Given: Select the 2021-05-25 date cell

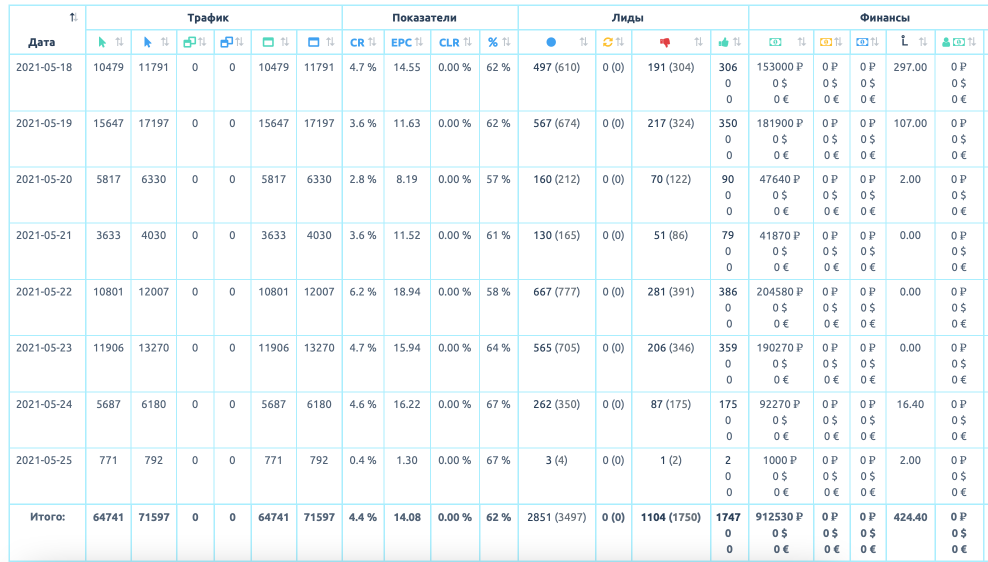Looking at the screenshot, I should coord(44,461).
